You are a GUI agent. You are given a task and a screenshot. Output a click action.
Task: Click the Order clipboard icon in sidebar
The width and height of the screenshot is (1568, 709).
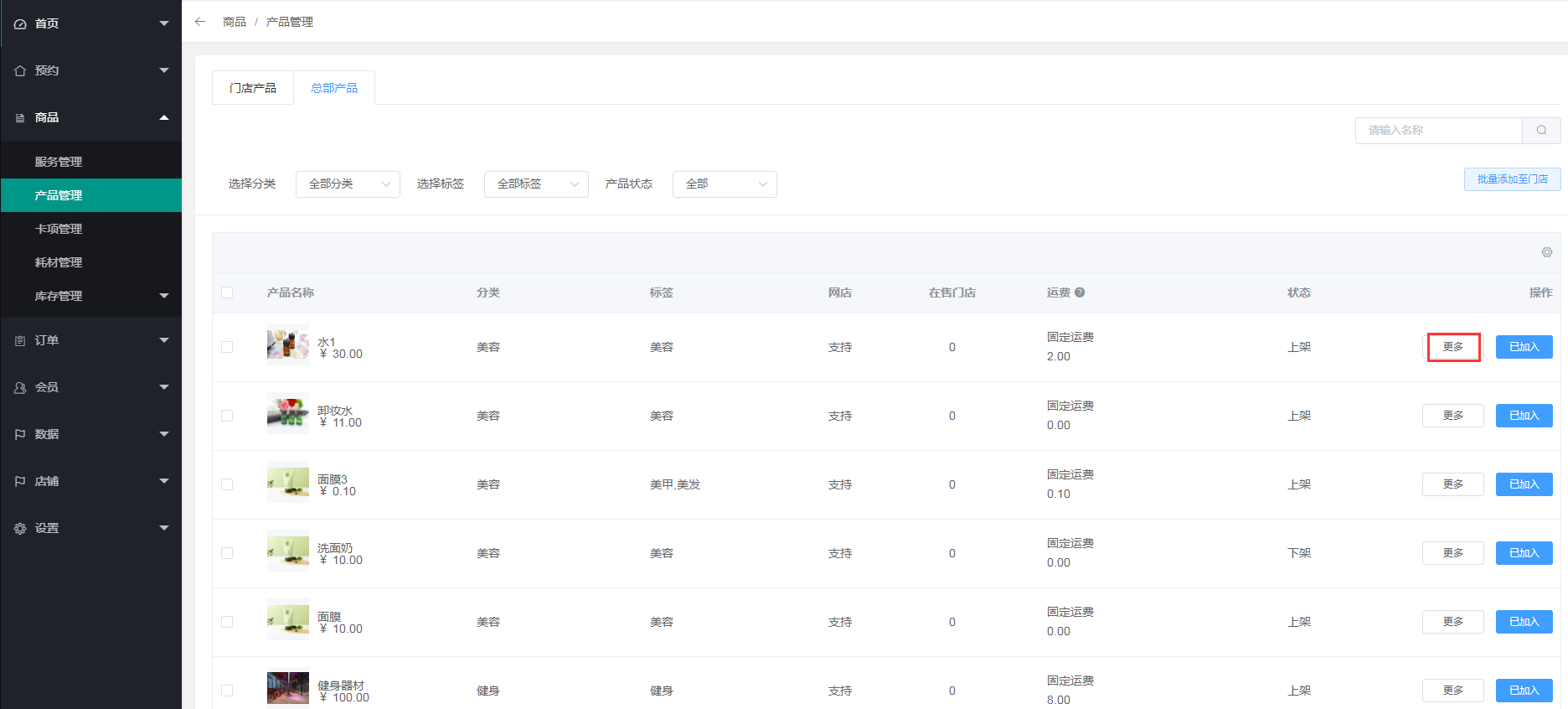(x=20, y=340)
